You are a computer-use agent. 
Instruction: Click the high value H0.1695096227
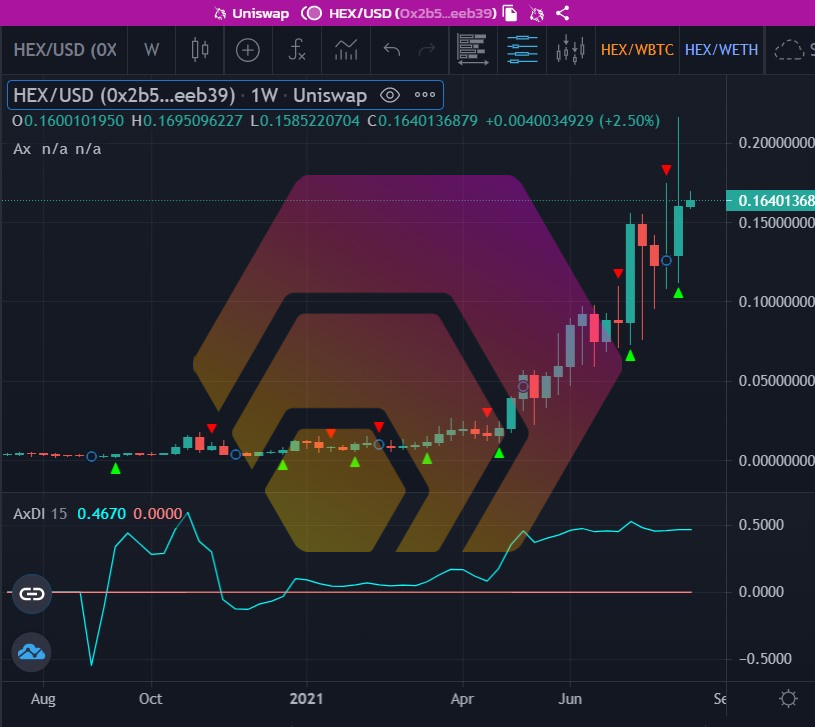tap(187, 121)
